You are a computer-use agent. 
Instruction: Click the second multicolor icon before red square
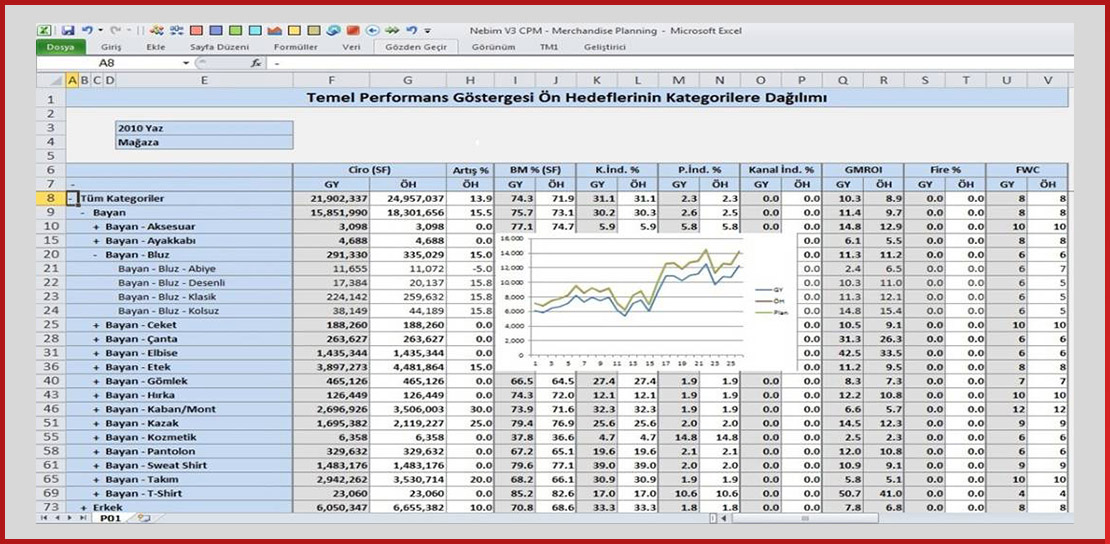(x=176, y=30)
